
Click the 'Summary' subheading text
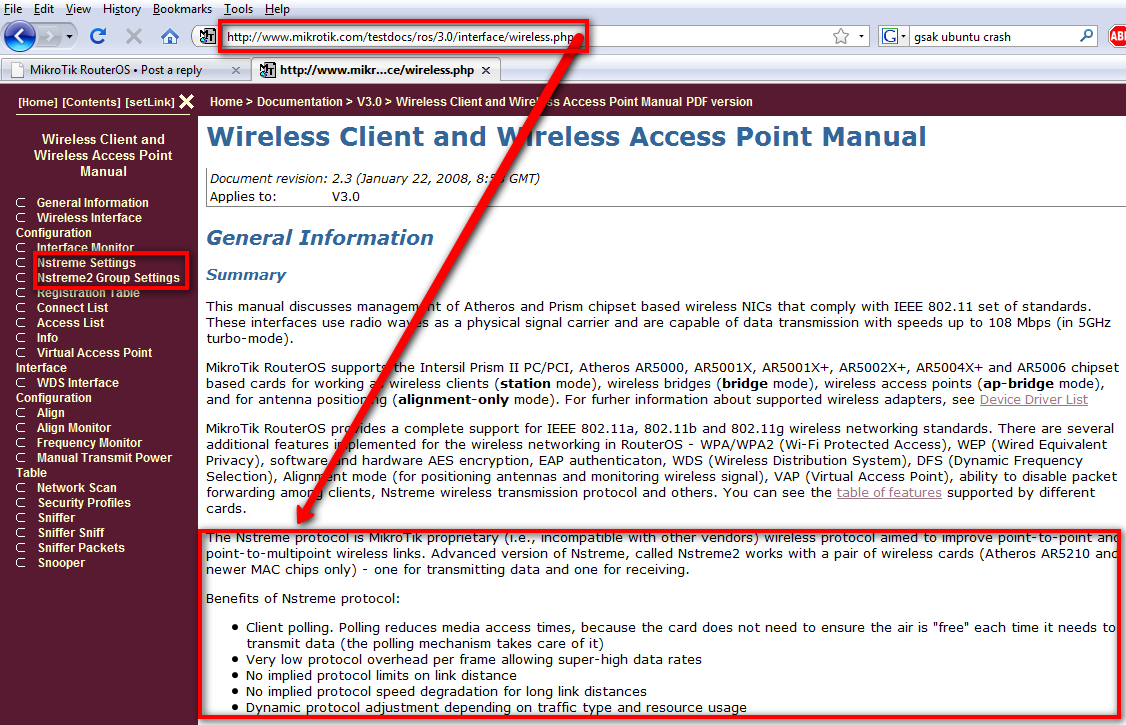tap(246, 275)
